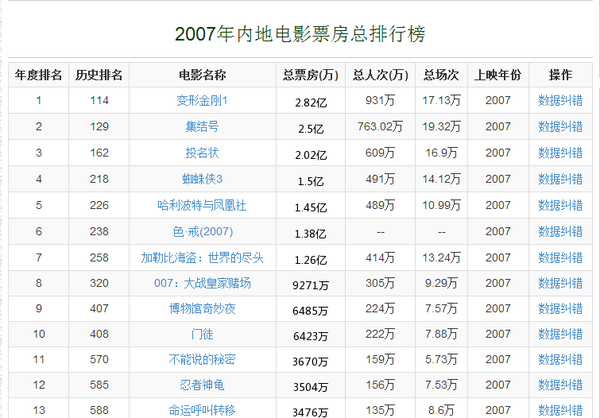Report data error for 蜘蛛侠3

(x=560, y=179)
